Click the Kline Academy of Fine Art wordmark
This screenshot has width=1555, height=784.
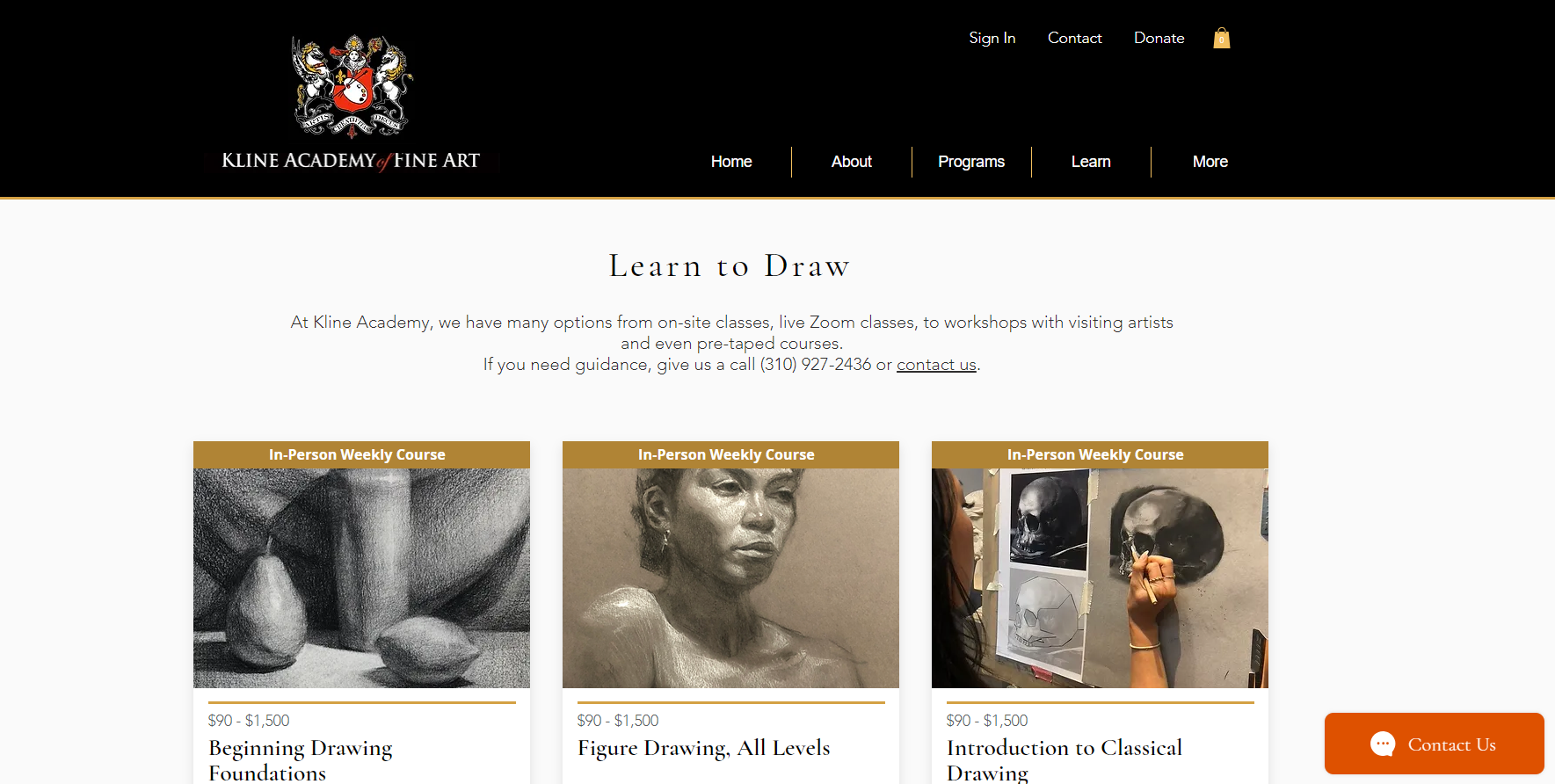[x=351, y=161]
